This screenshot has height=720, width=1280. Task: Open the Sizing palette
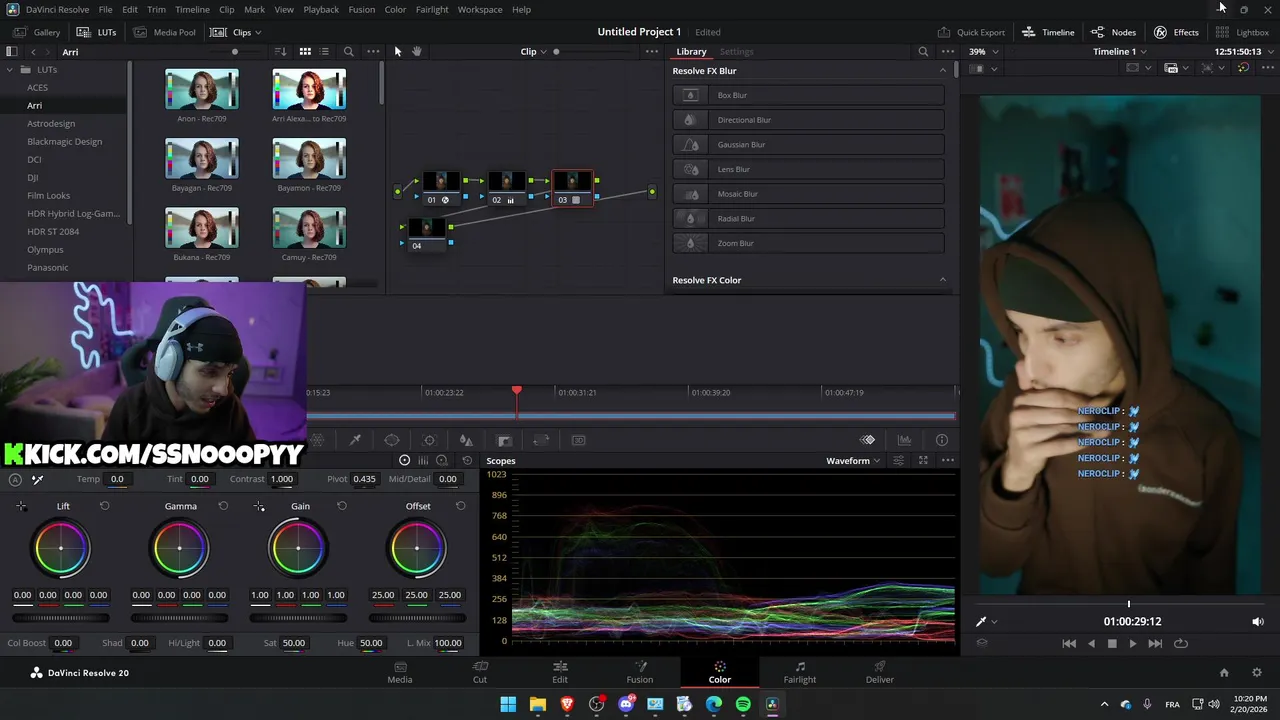(541, 440)
